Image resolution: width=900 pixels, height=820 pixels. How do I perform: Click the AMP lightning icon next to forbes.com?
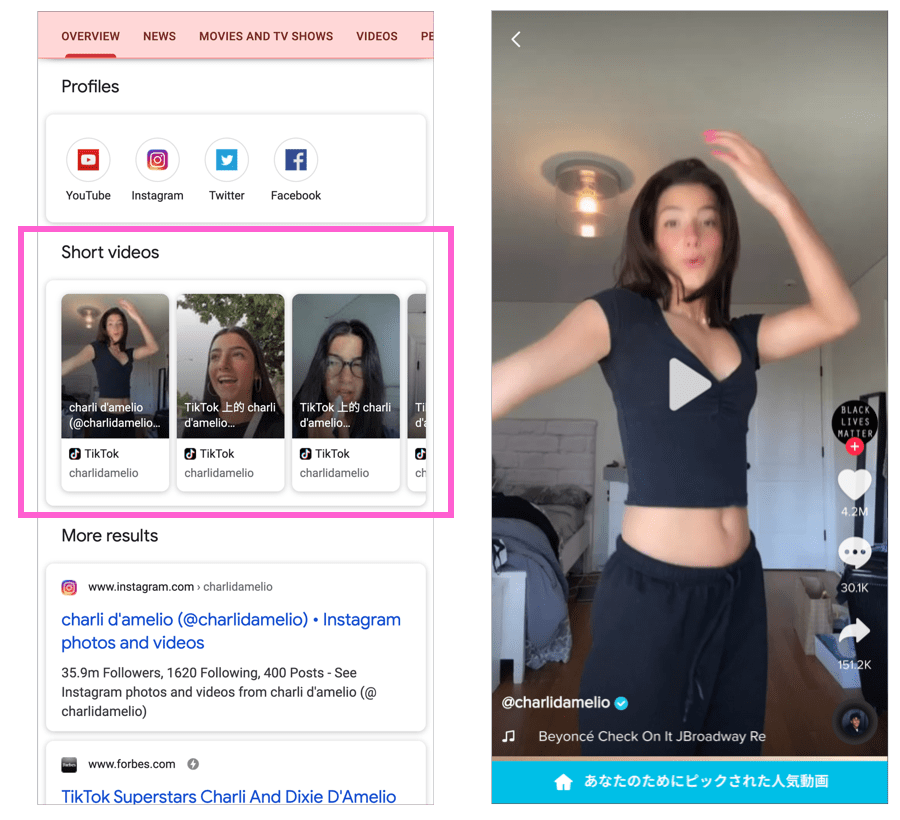[x=193, y=764]
